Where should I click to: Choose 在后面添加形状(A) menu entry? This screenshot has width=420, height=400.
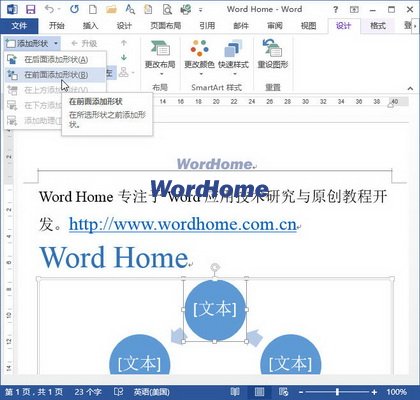tap(55, 60)
